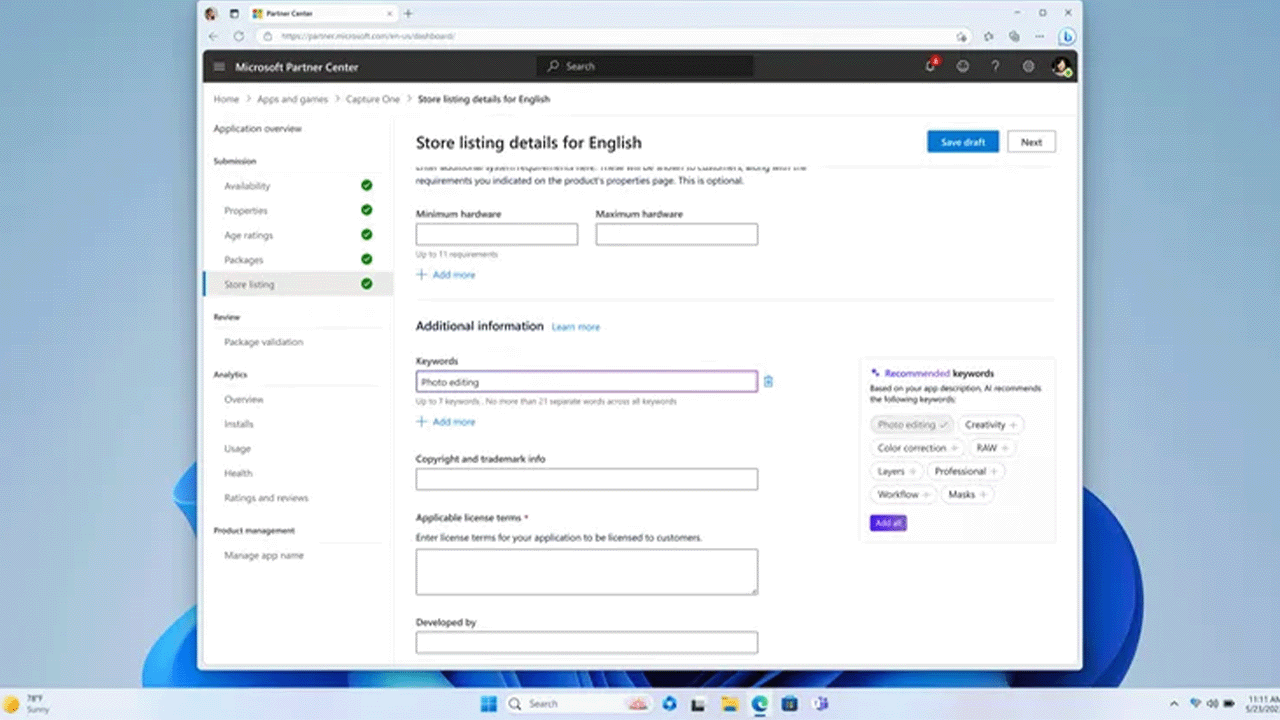Focus the Maximum hardware field
1280x720 pixels.
point(677,234)
